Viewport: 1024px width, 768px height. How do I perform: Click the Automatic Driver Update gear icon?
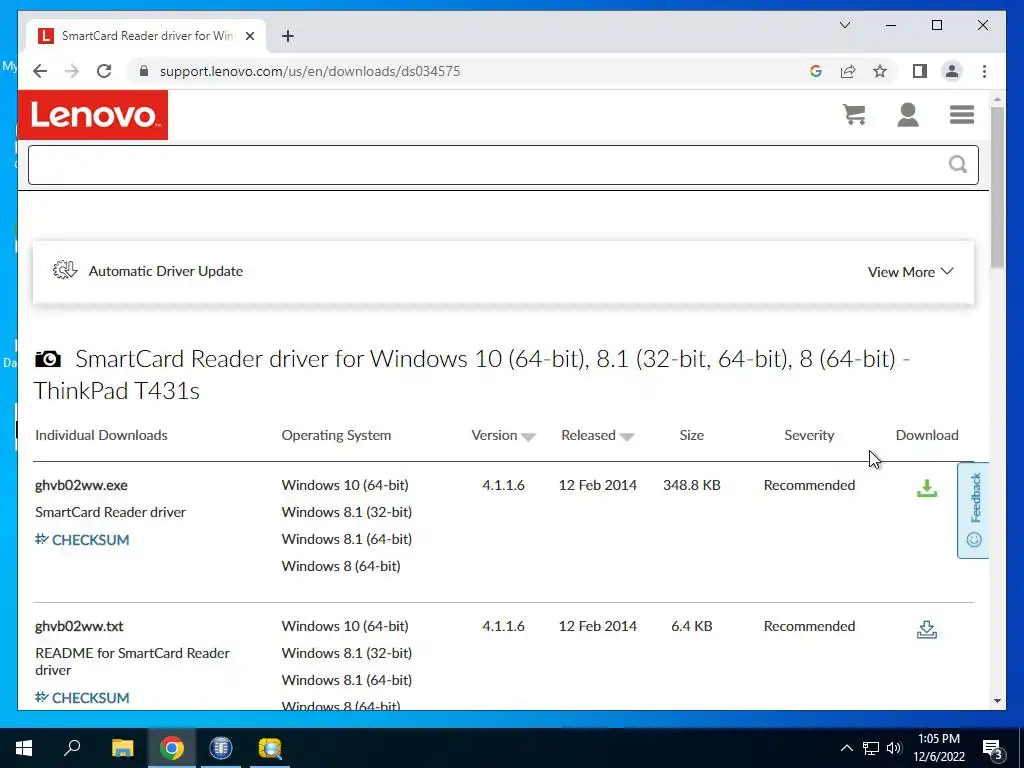[65, 270]
